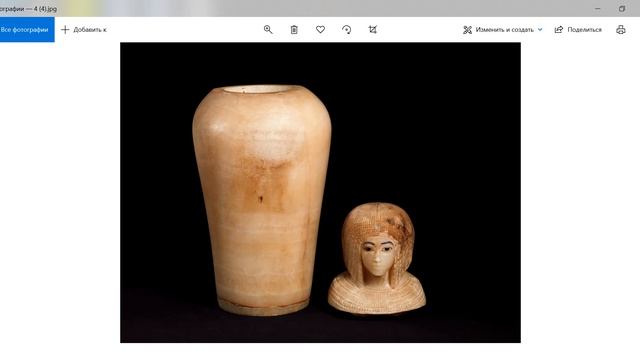Click the plus icon for Добавить к
Viewport: 640px width, 360px height.
(65, 29)
